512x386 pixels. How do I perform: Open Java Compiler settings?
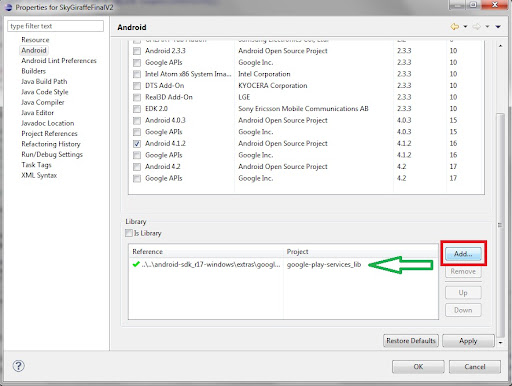(x=43, y=102)
